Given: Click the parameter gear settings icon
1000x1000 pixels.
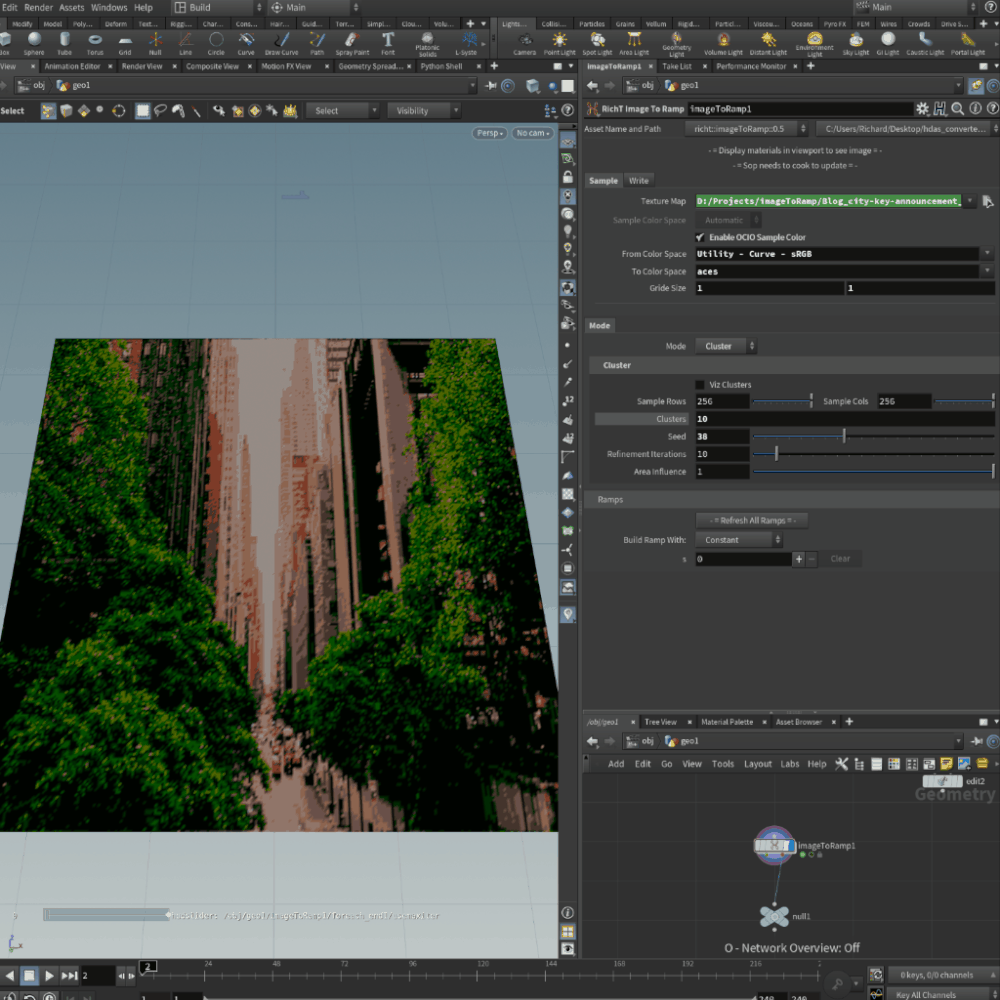Looking at the screenshot, I should [922, 108].
